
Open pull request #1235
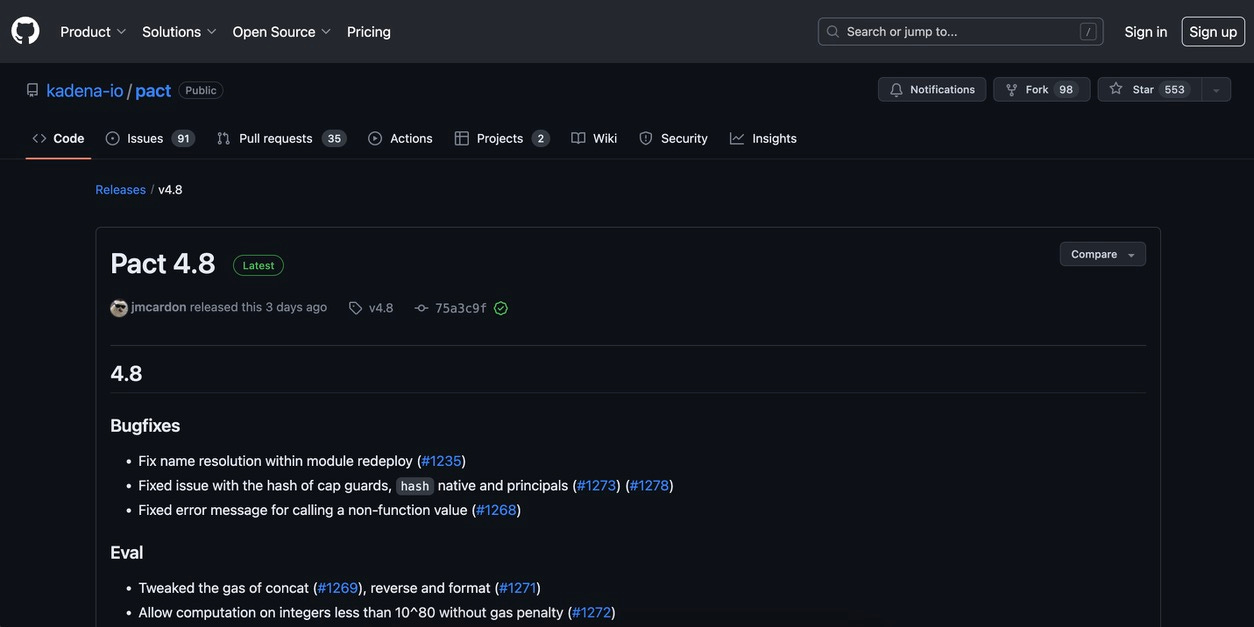tap(442, 461)
